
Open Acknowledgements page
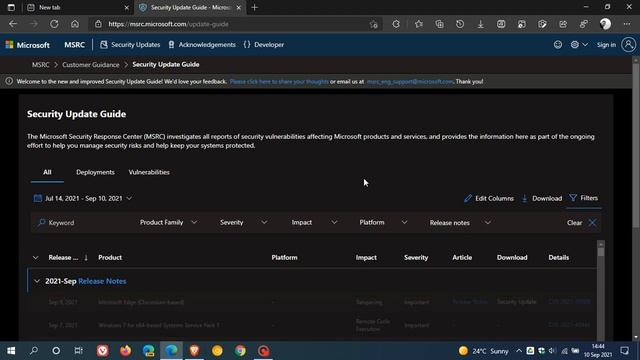(202, 44)
